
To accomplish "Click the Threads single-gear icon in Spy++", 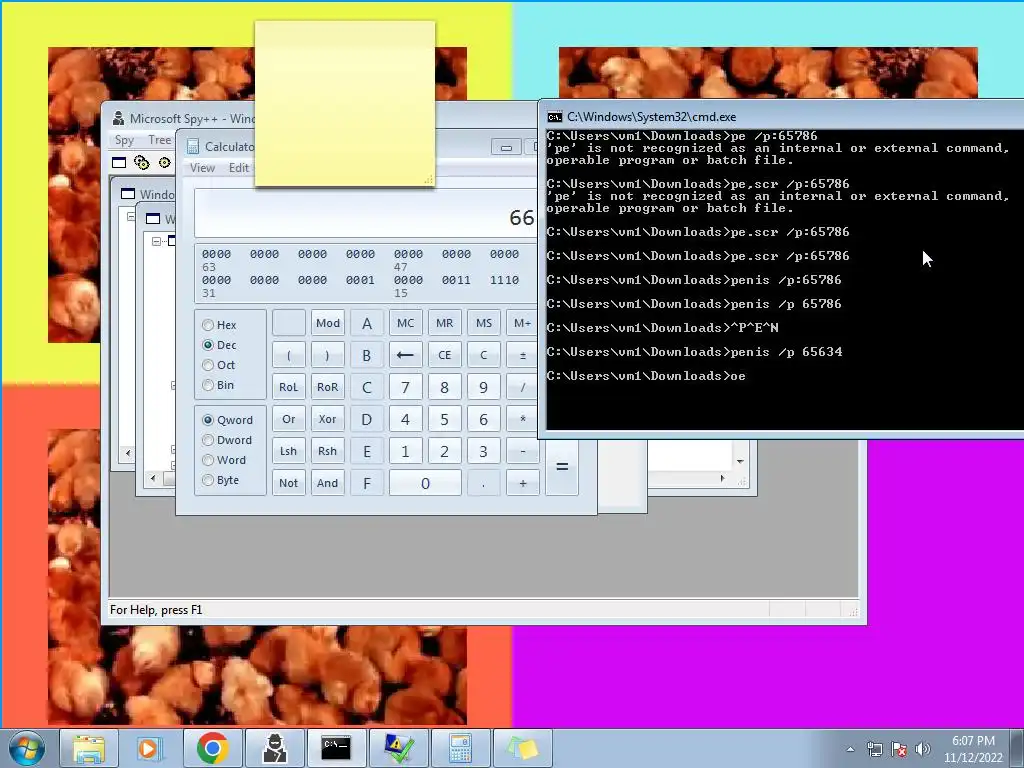I will [165, 162].
